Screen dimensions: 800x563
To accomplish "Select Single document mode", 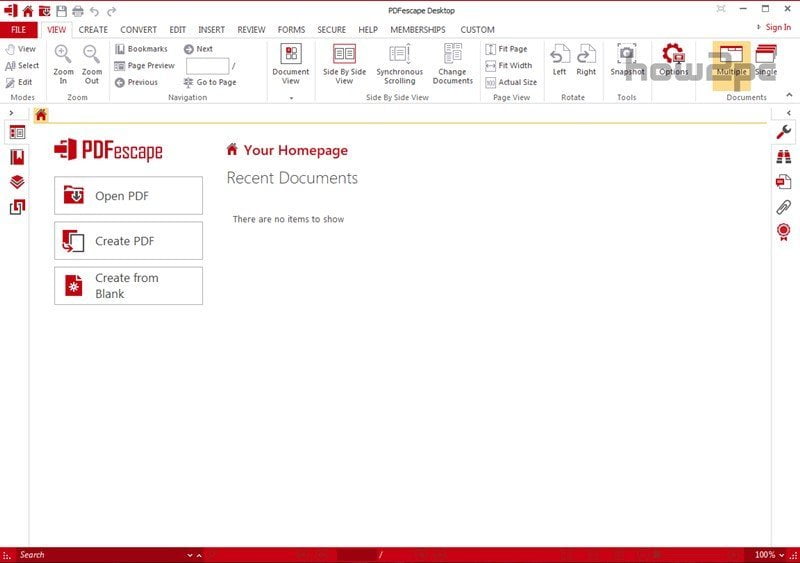I will tap(766, 60).
